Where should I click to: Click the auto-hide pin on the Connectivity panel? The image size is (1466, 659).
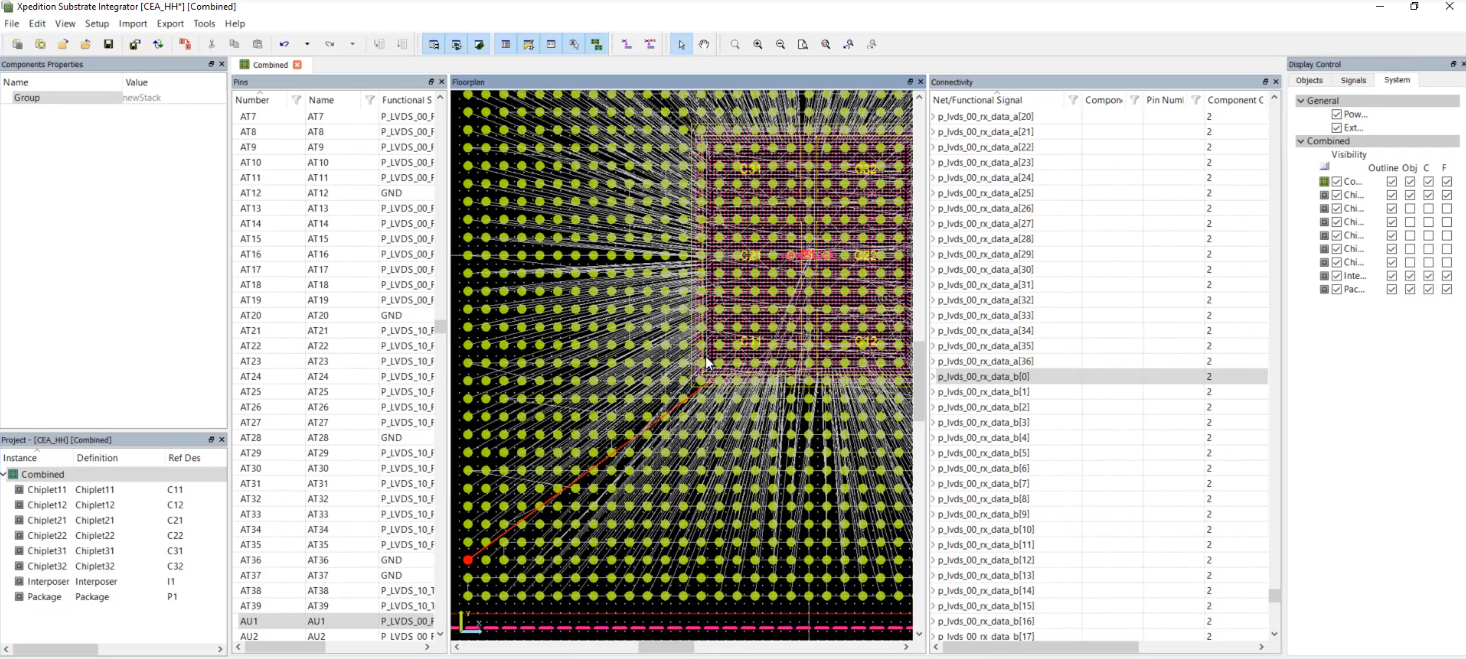[x=1265, y=81]
